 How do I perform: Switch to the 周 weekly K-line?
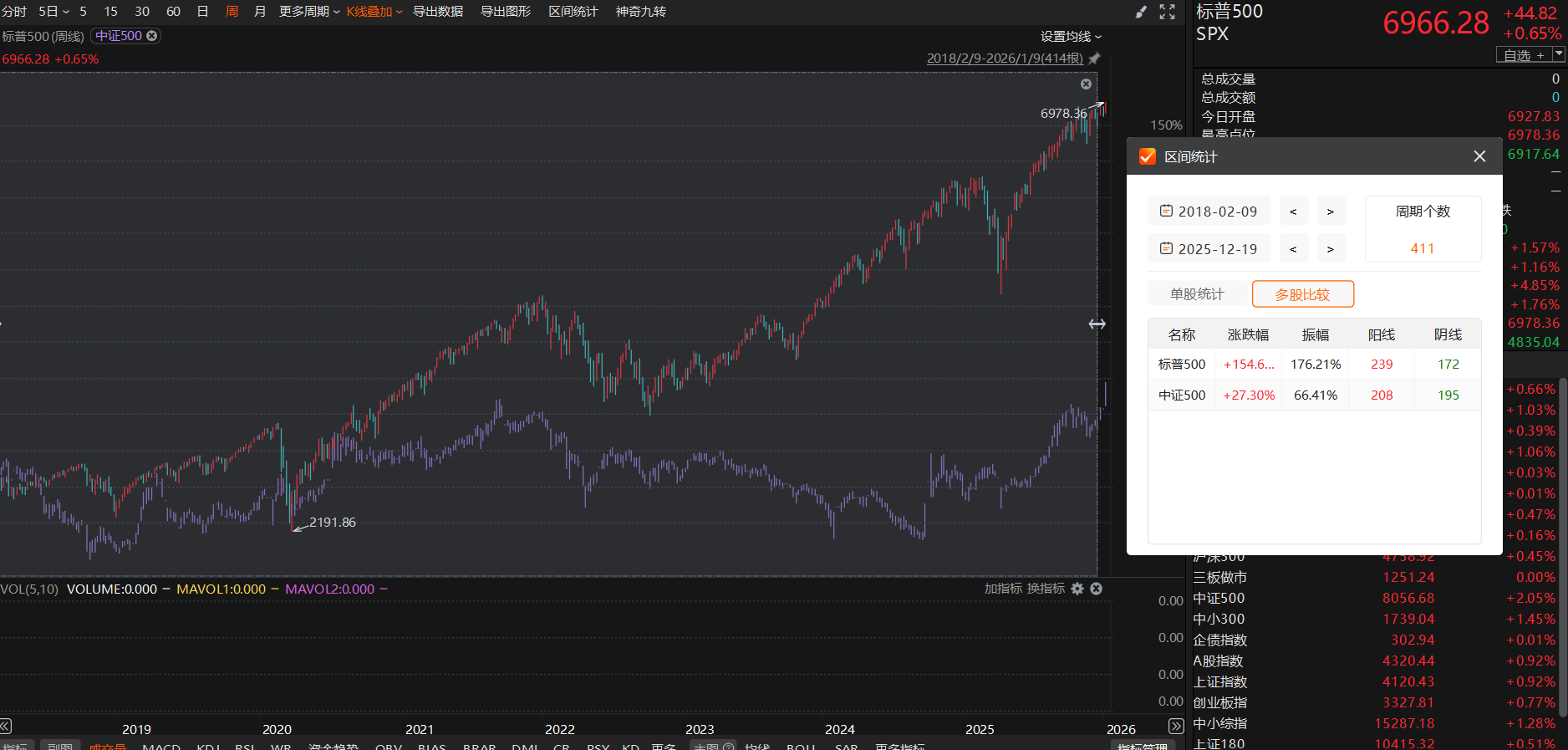tap(232, 12)
